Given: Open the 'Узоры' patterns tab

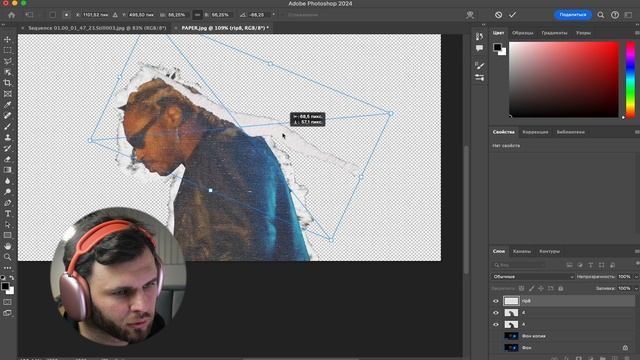Looking at the screenshot, I should click(x=584, y=33).
